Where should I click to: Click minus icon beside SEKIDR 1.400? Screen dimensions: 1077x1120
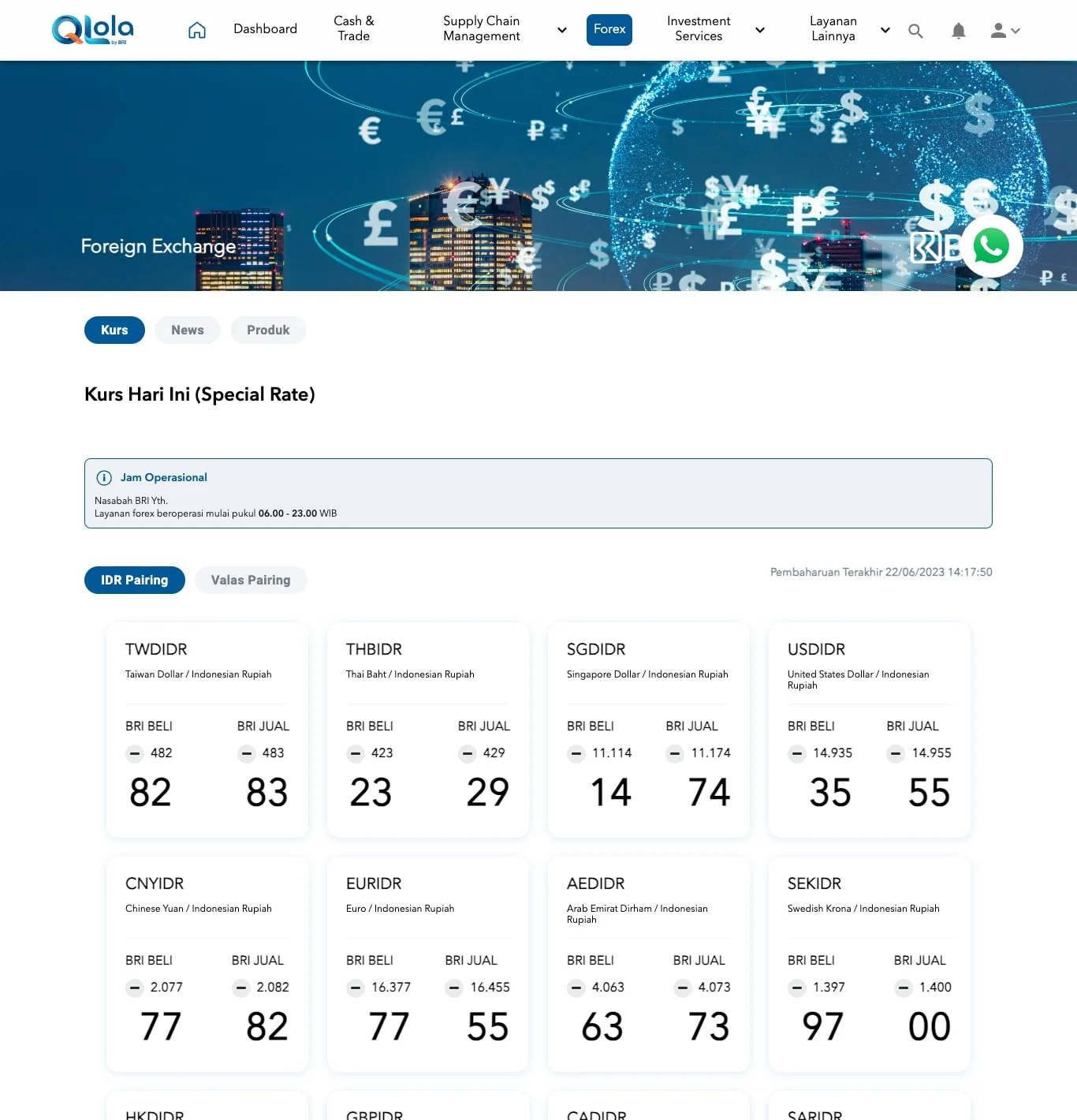tap(904, 987)
